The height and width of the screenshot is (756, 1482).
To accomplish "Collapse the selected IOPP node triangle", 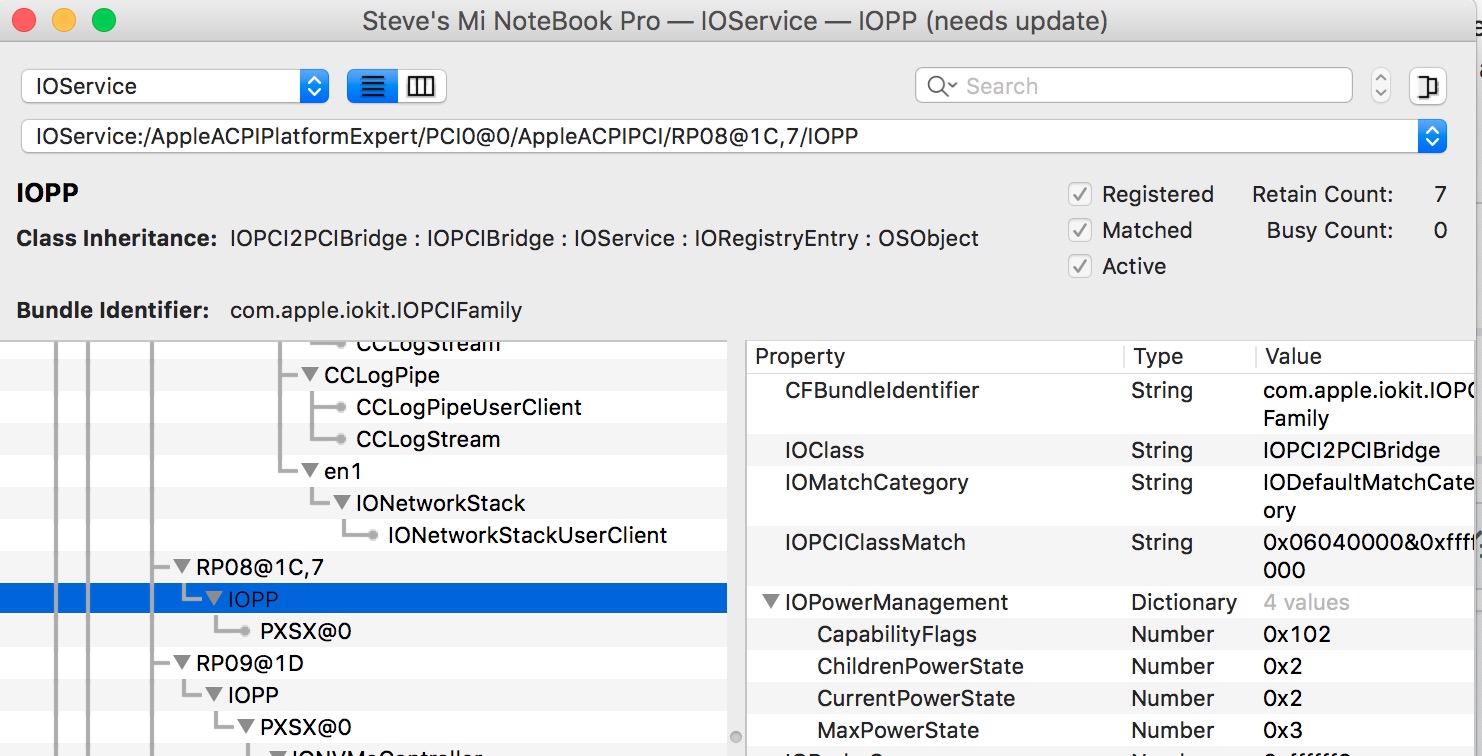I will tap(213, 599).
